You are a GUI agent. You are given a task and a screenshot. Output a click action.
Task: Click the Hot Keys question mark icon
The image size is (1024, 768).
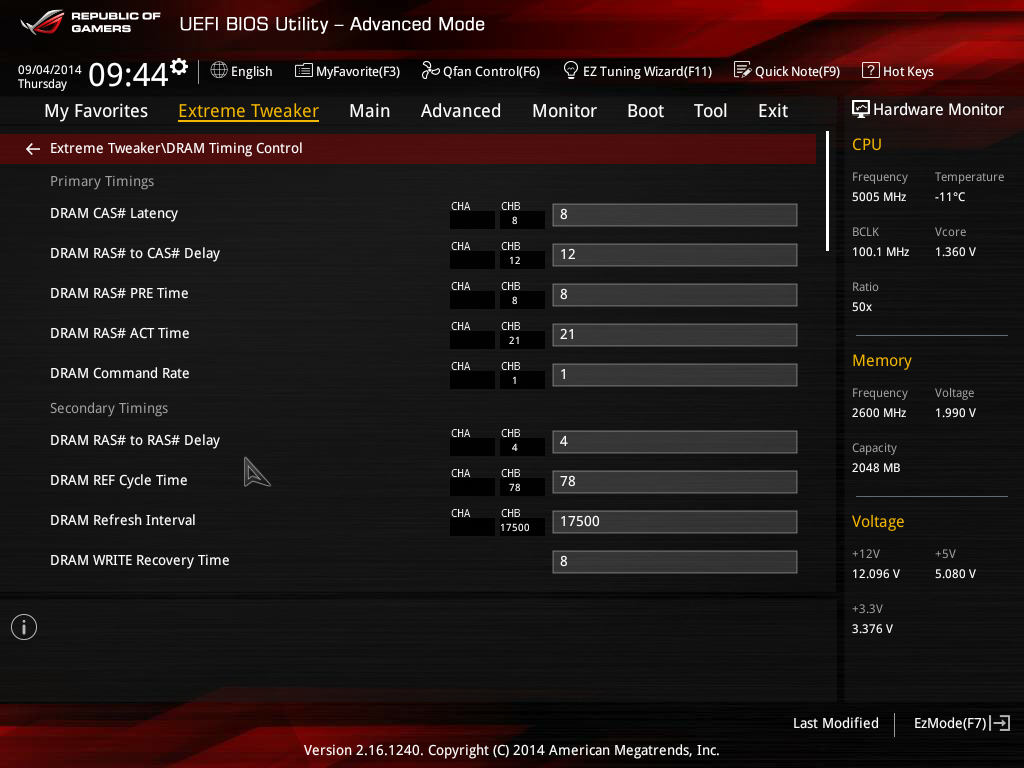[x=870, y=70]
